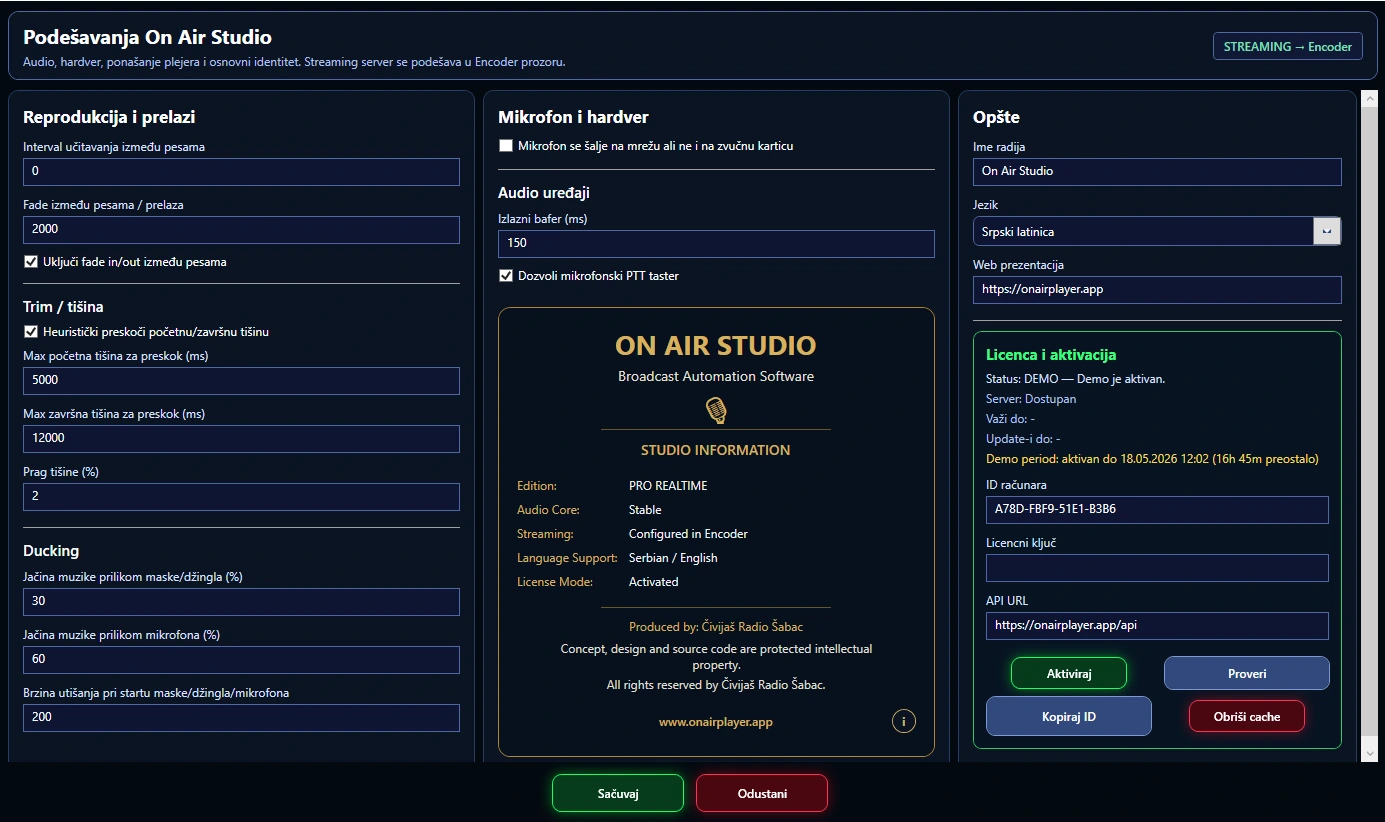Select the 'ID računara' field
Image resolution: width=1385 pixels, height=822 pixels.
[x=1157, y=510]
